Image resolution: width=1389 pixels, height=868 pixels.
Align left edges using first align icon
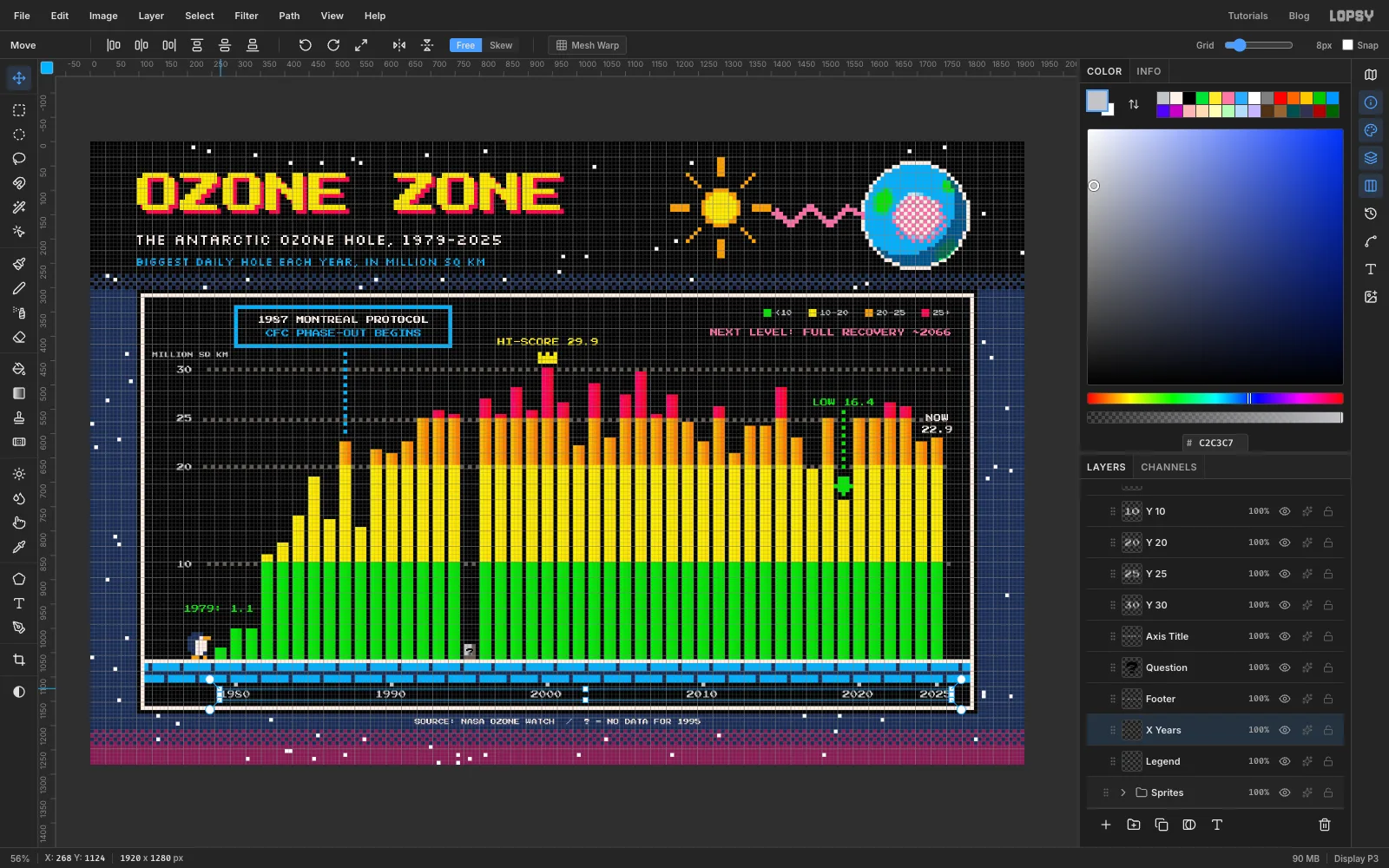pyautogui.click(x=114, y=45)
